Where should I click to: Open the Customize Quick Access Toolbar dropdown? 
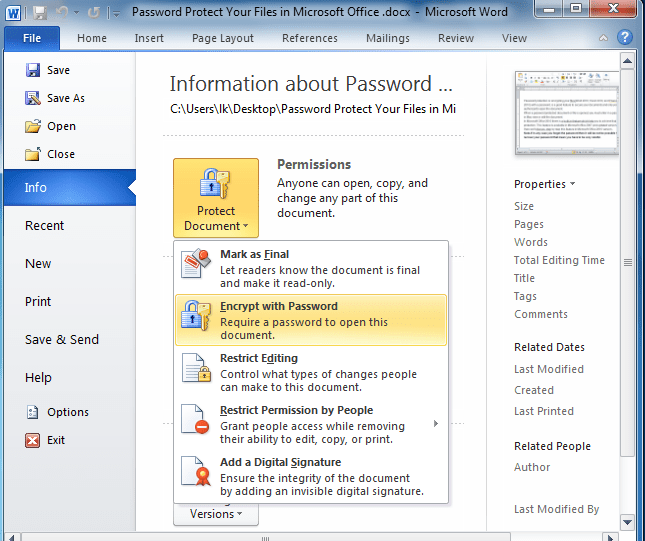116,14
